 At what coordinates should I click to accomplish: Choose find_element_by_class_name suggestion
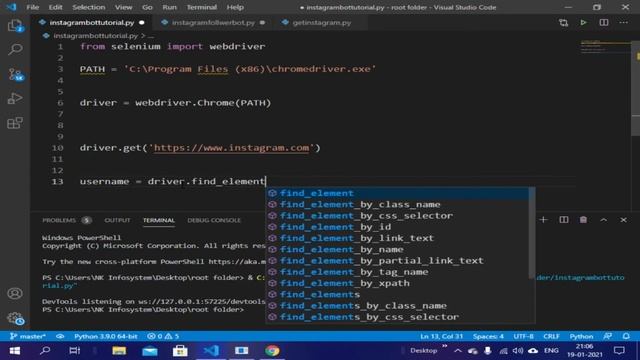[x=398, y=204]
